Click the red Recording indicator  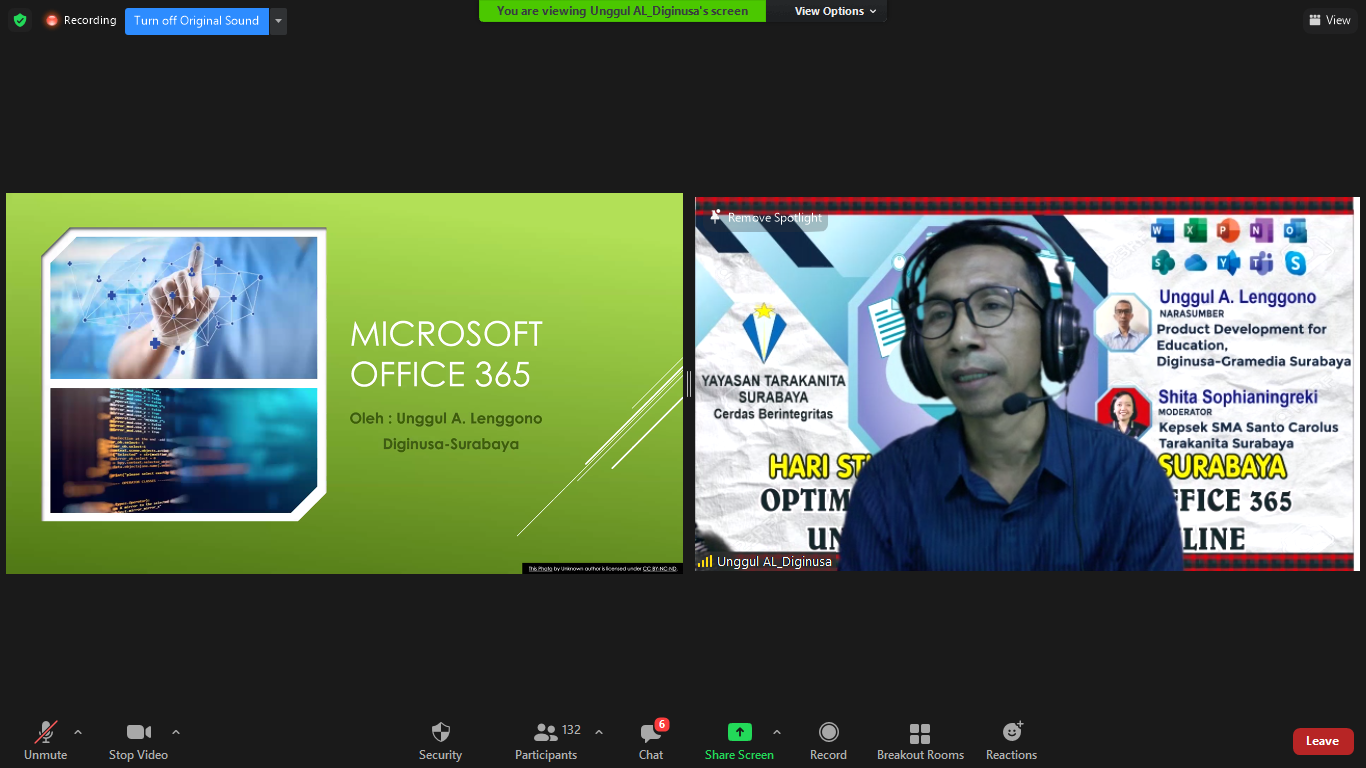point(80,20)
